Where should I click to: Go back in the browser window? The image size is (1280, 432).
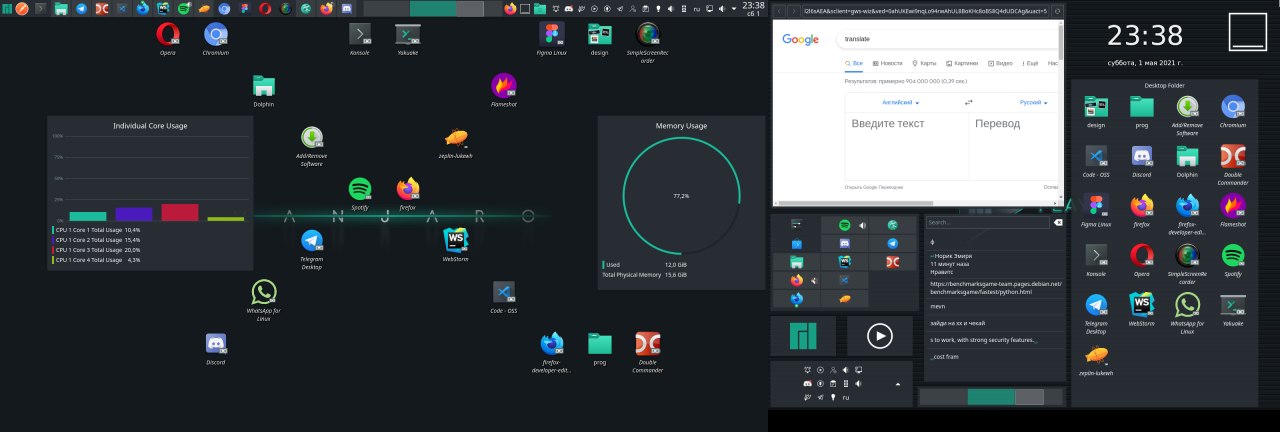click(778, 9)
